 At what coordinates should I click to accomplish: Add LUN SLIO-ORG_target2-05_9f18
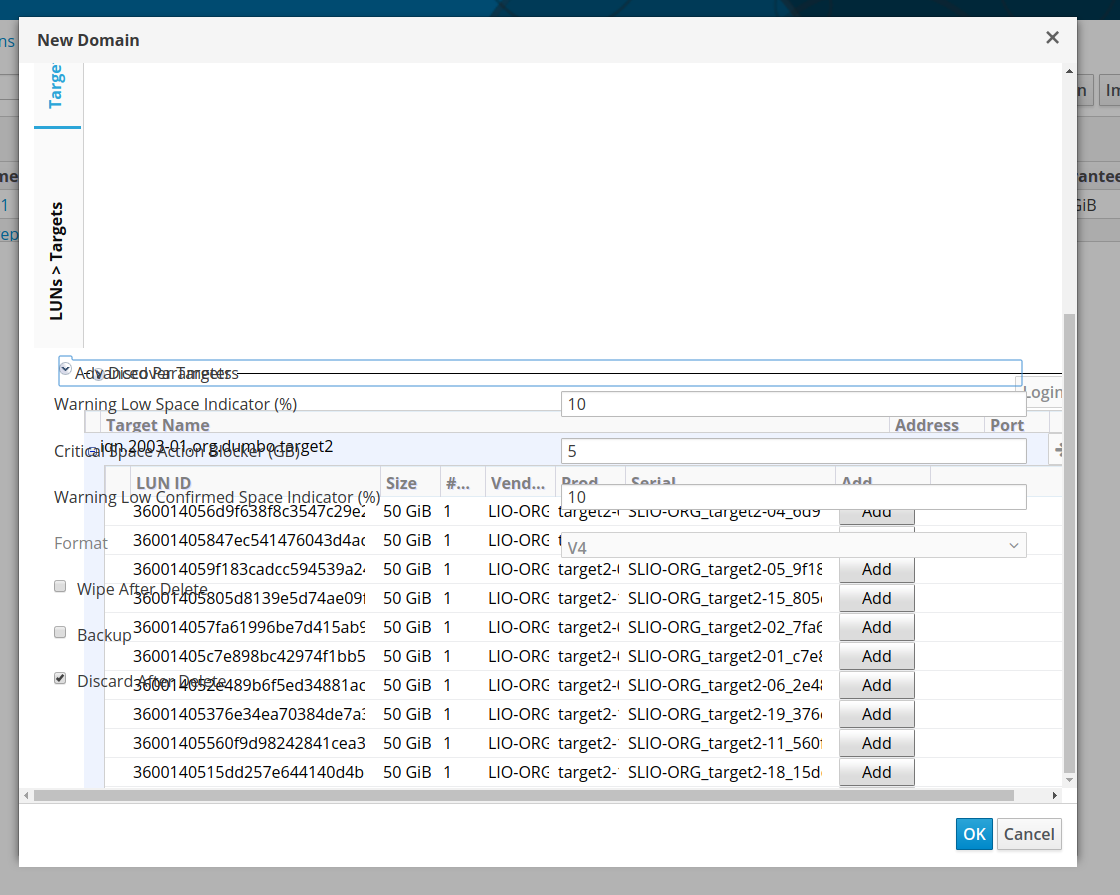876,569
